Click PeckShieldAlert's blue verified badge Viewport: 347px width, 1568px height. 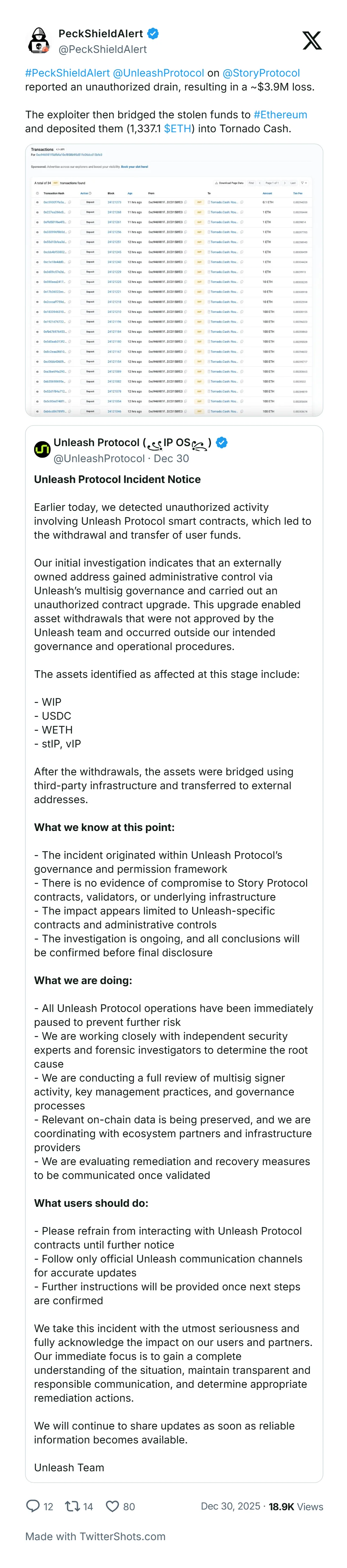[x=154, y=33]
